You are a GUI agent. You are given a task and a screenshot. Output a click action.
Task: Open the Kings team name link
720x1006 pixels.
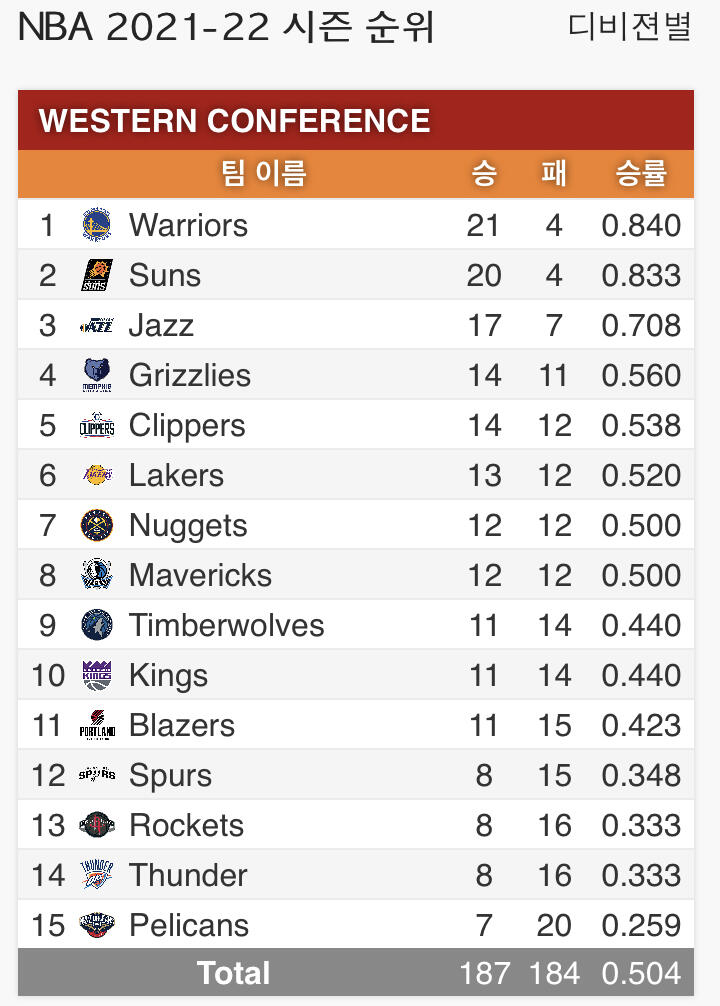[x=168, y=675]
